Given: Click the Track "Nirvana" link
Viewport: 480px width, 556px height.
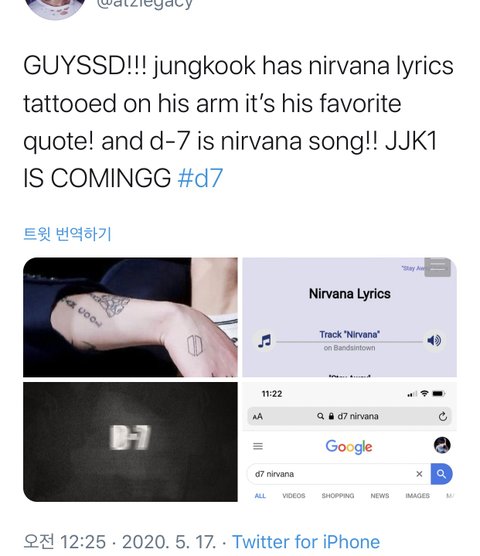Looking at the screenshot, I should pyautogui.click(x=350, y=334).
